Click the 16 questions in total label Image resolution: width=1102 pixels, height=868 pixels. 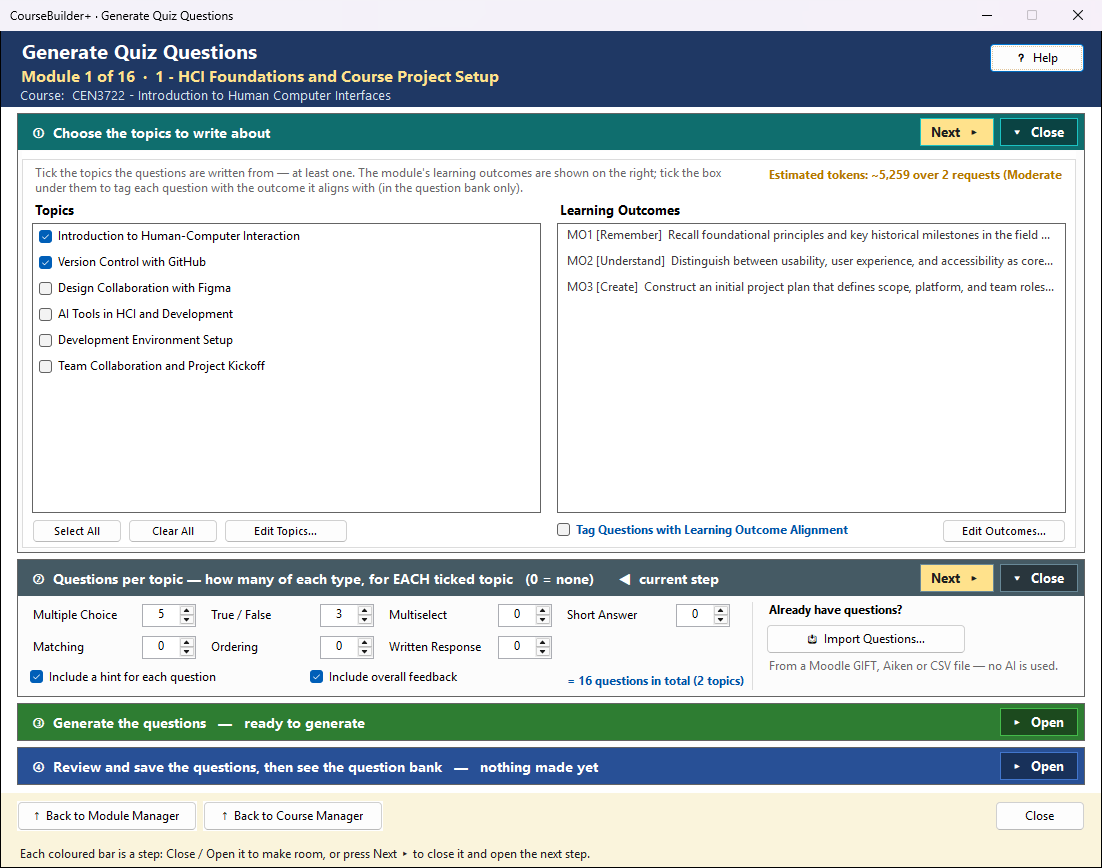(656, 681)
